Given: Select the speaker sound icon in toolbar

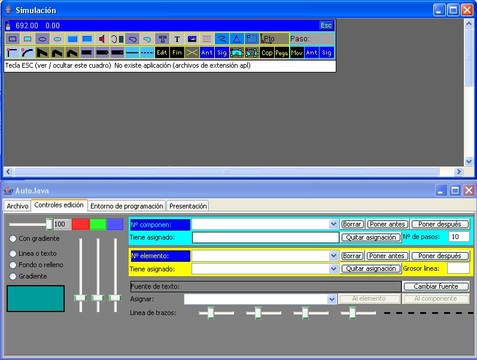Looking at the screenshot, I should click(x=102, y=39).
